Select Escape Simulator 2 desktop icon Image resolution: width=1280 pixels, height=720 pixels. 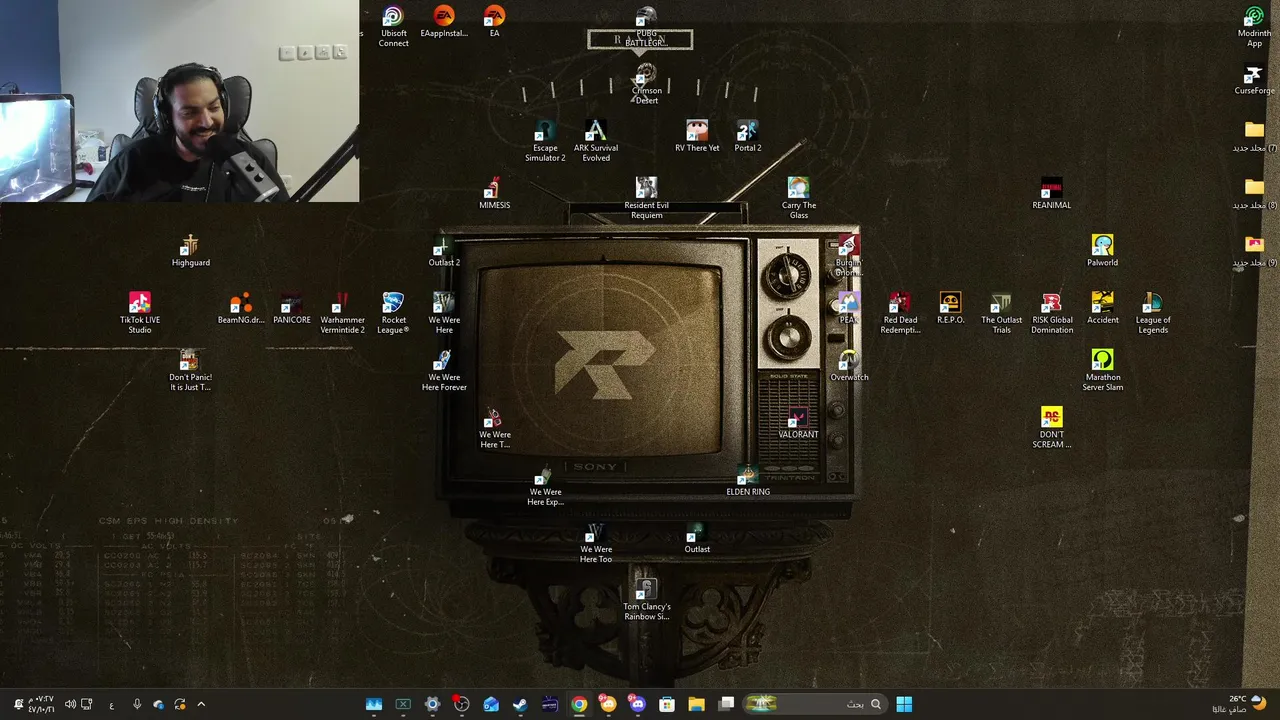(545, 142)
